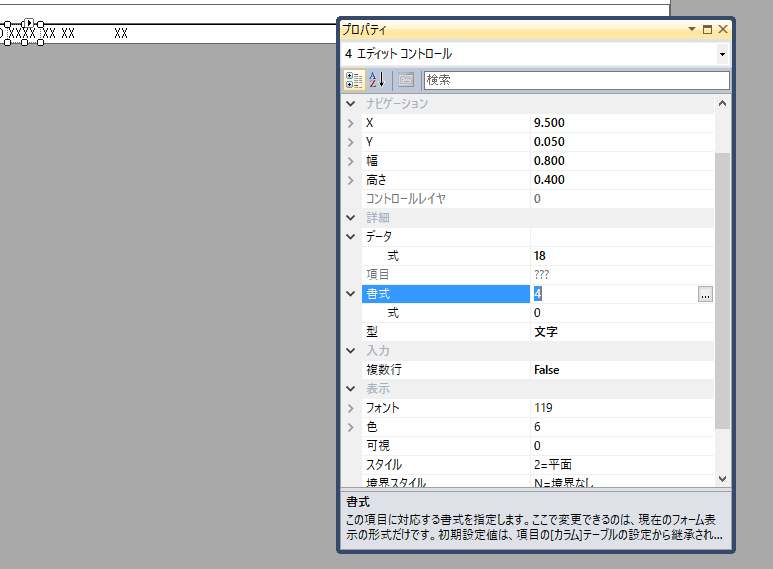The height and width of the screenshot is (569, 773).
Task: Maximize the プロパティ panel
Action: [707, 31]
